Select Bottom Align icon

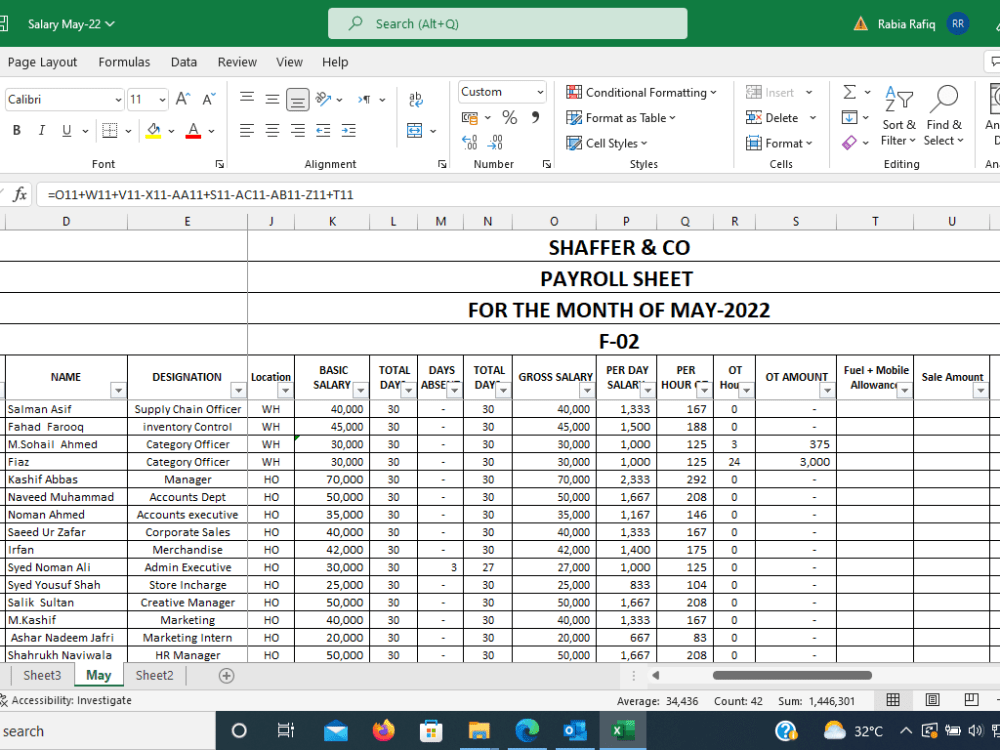[x=298, y=99]
